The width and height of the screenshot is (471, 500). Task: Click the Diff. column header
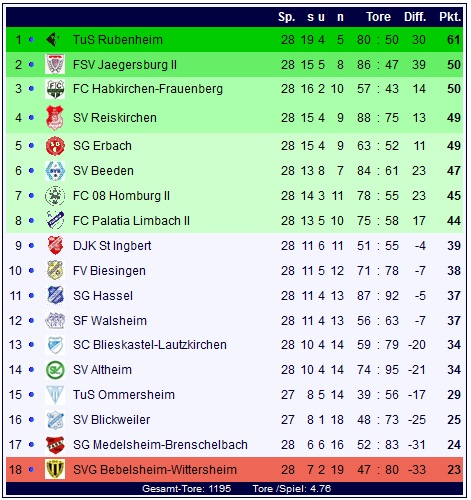click(x=415, y=17)
